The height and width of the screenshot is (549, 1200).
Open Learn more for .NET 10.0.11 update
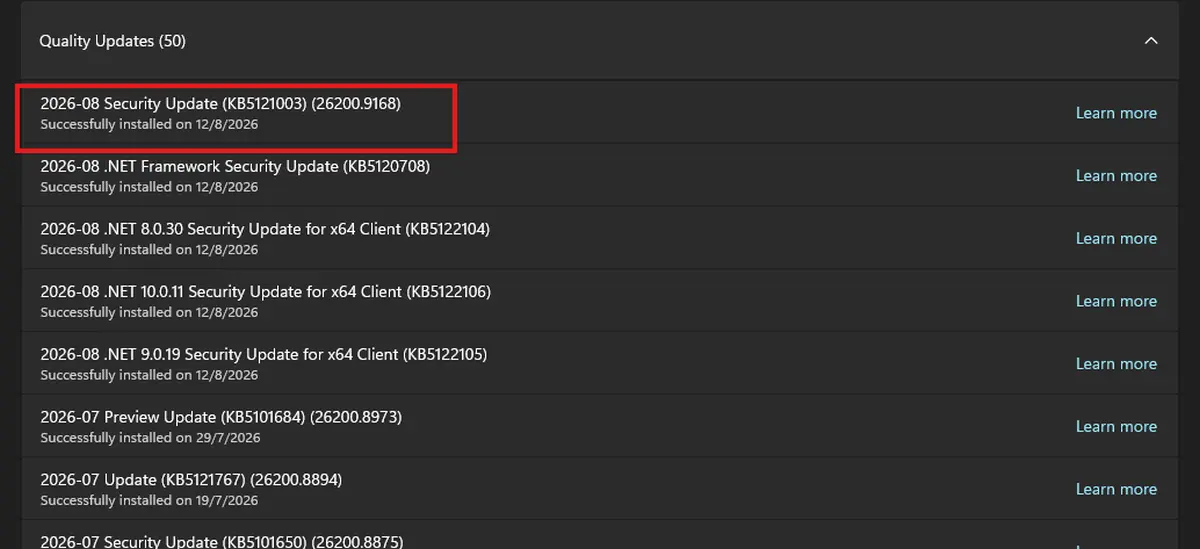coord(1116,301)
